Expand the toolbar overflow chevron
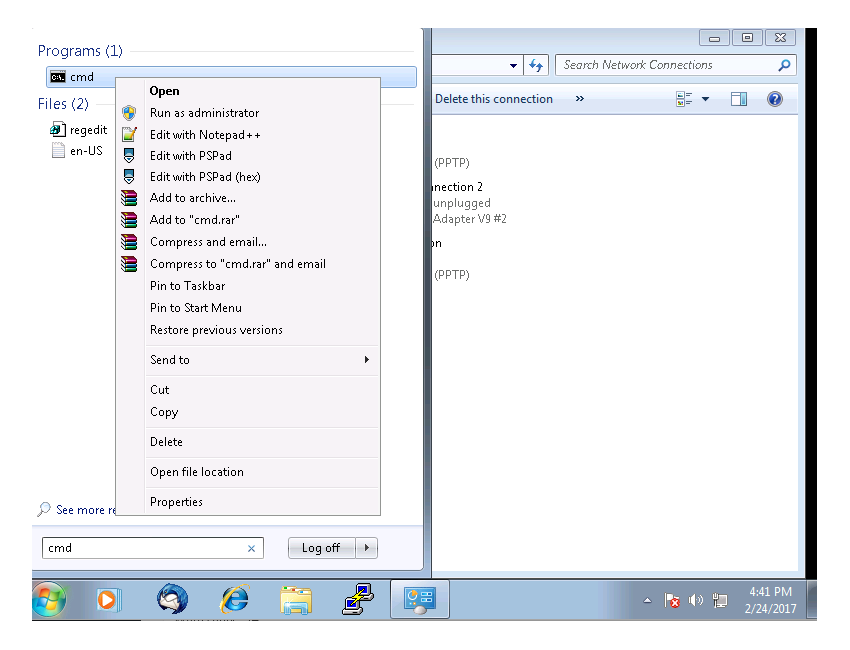850x650 pixels. tap(579, 99)
